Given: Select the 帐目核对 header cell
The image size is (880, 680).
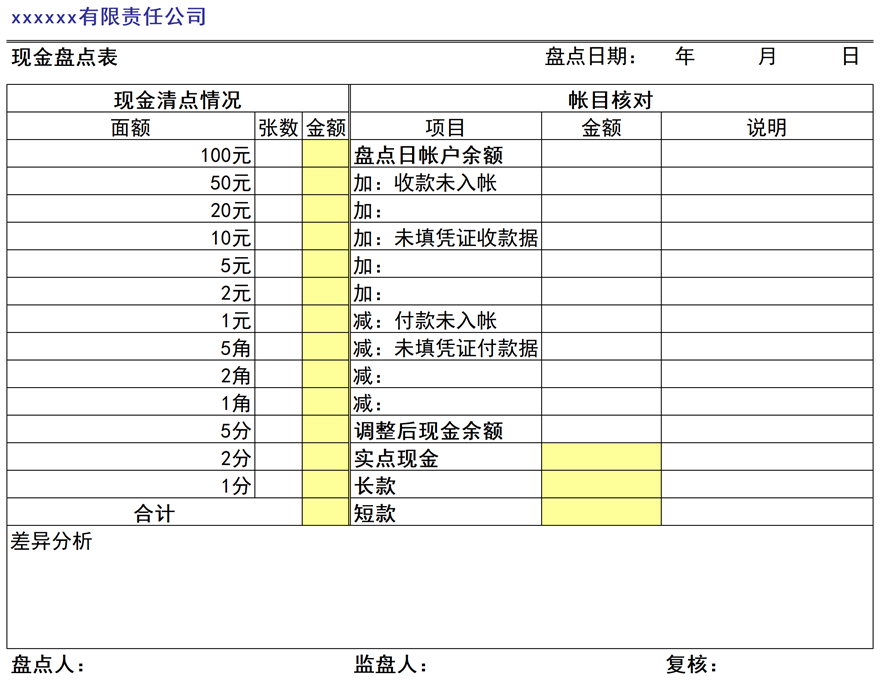Looking at the screenshot, I should [611, 99].
